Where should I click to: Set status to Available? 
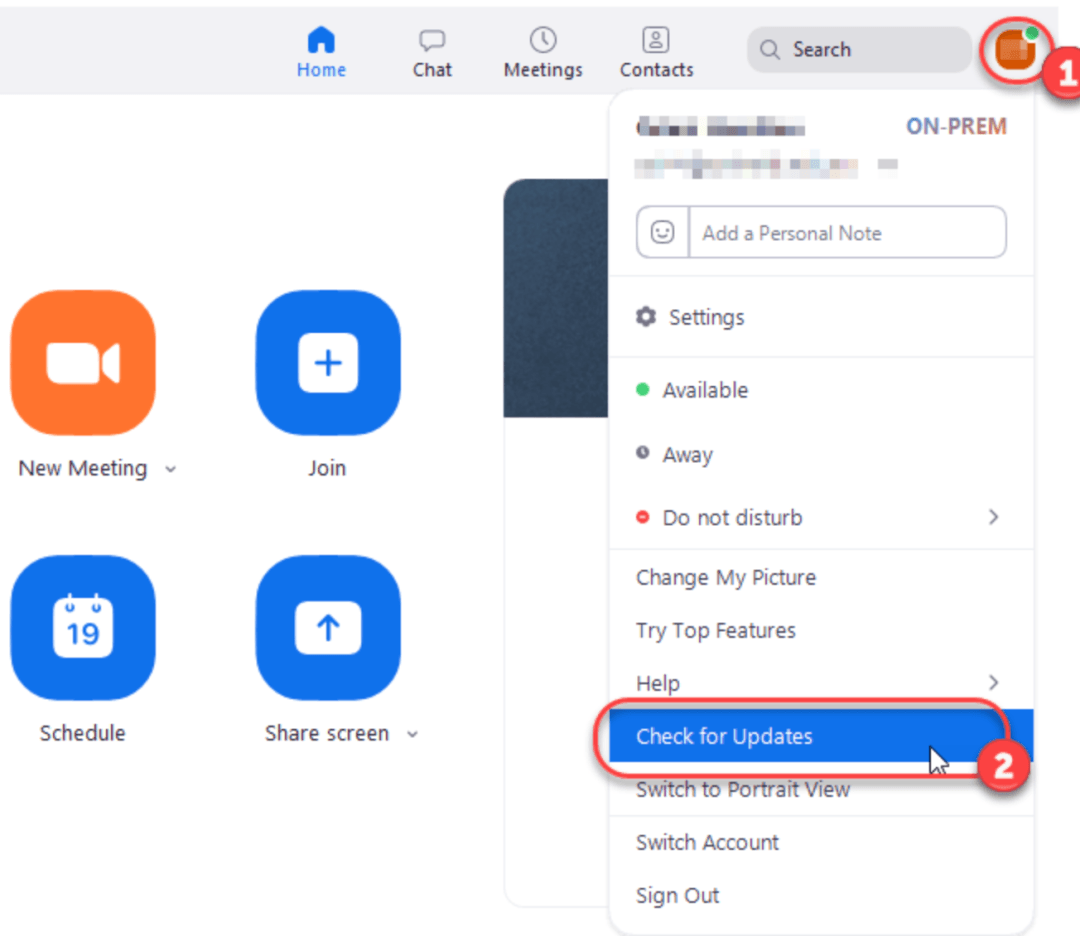point(821,390)
